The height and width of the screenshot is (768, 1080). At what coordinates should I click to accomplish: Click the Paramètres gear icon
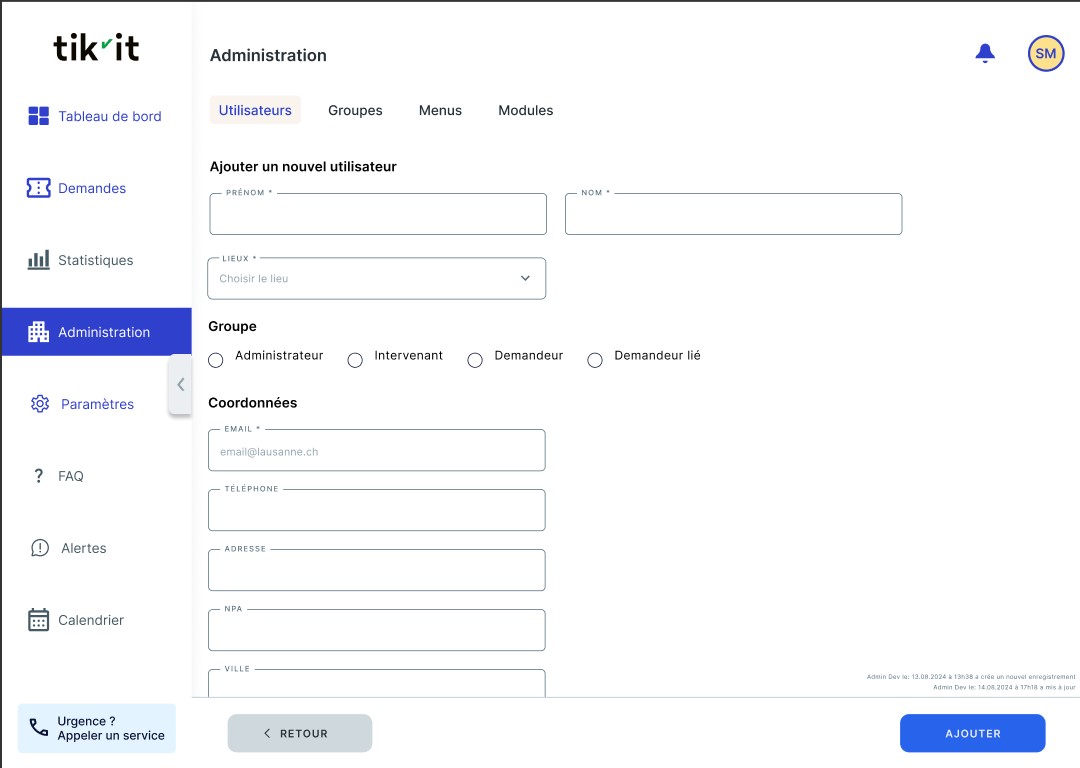(40, 404)
